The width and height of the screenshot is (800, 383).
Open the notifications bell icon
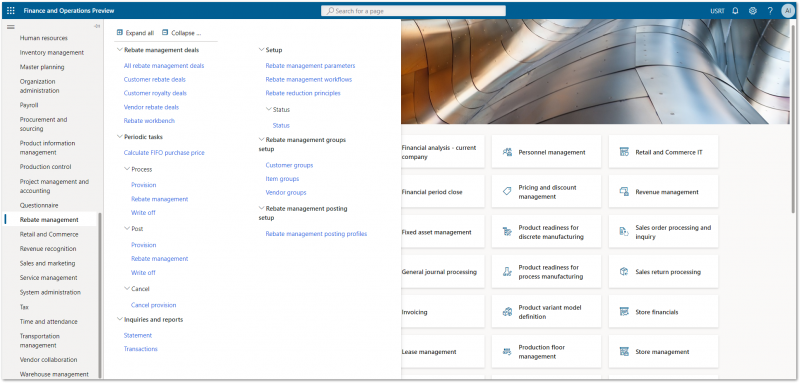point(735,11)
